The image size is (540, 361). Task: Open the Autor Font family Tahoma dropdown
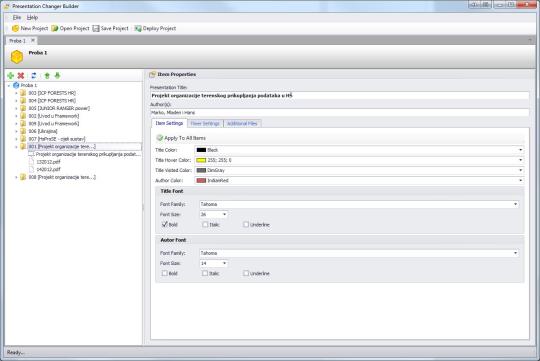pos(516,253)
